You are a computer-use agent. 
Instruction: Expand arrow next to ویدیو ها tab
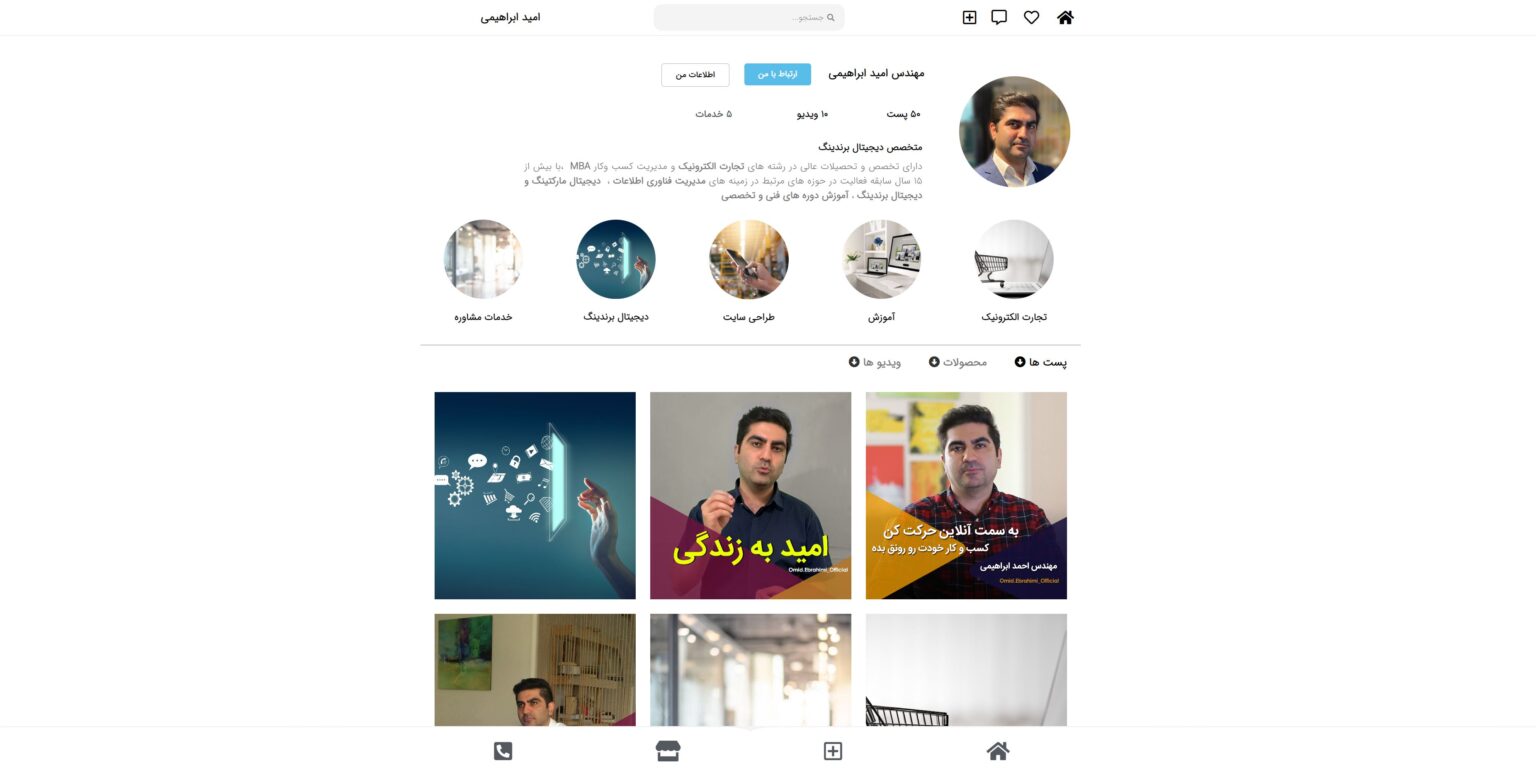point(854,362)
